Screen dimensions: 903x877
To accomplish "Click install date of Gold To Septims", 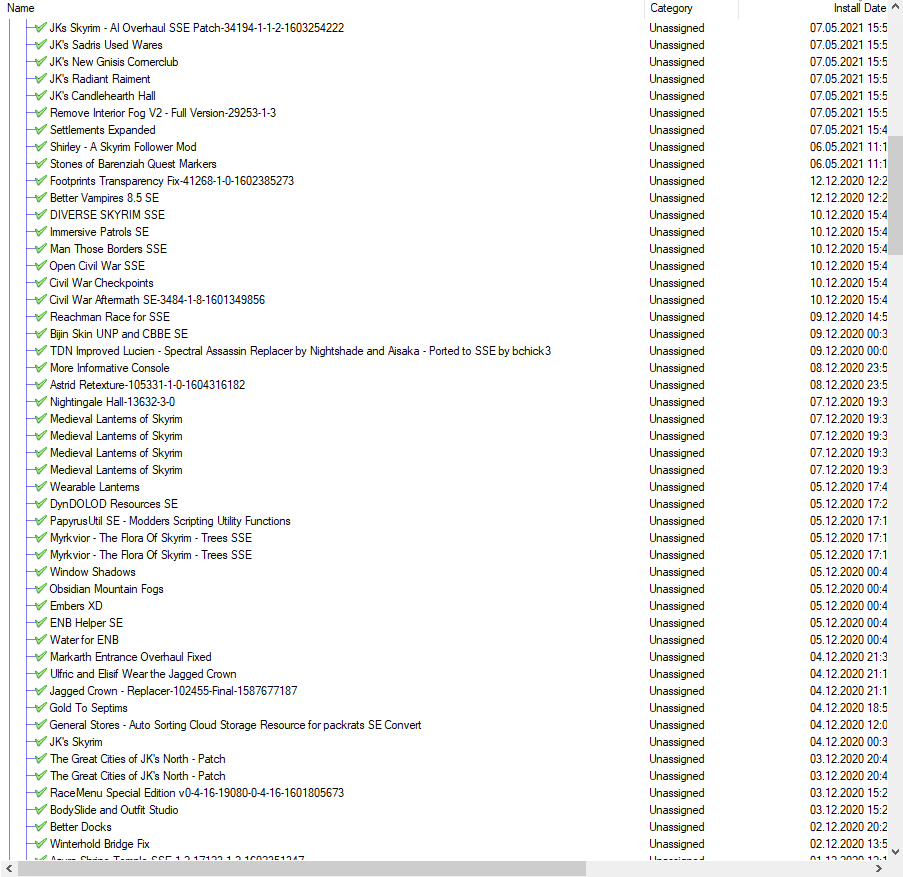I will click(x=848, y=708).
